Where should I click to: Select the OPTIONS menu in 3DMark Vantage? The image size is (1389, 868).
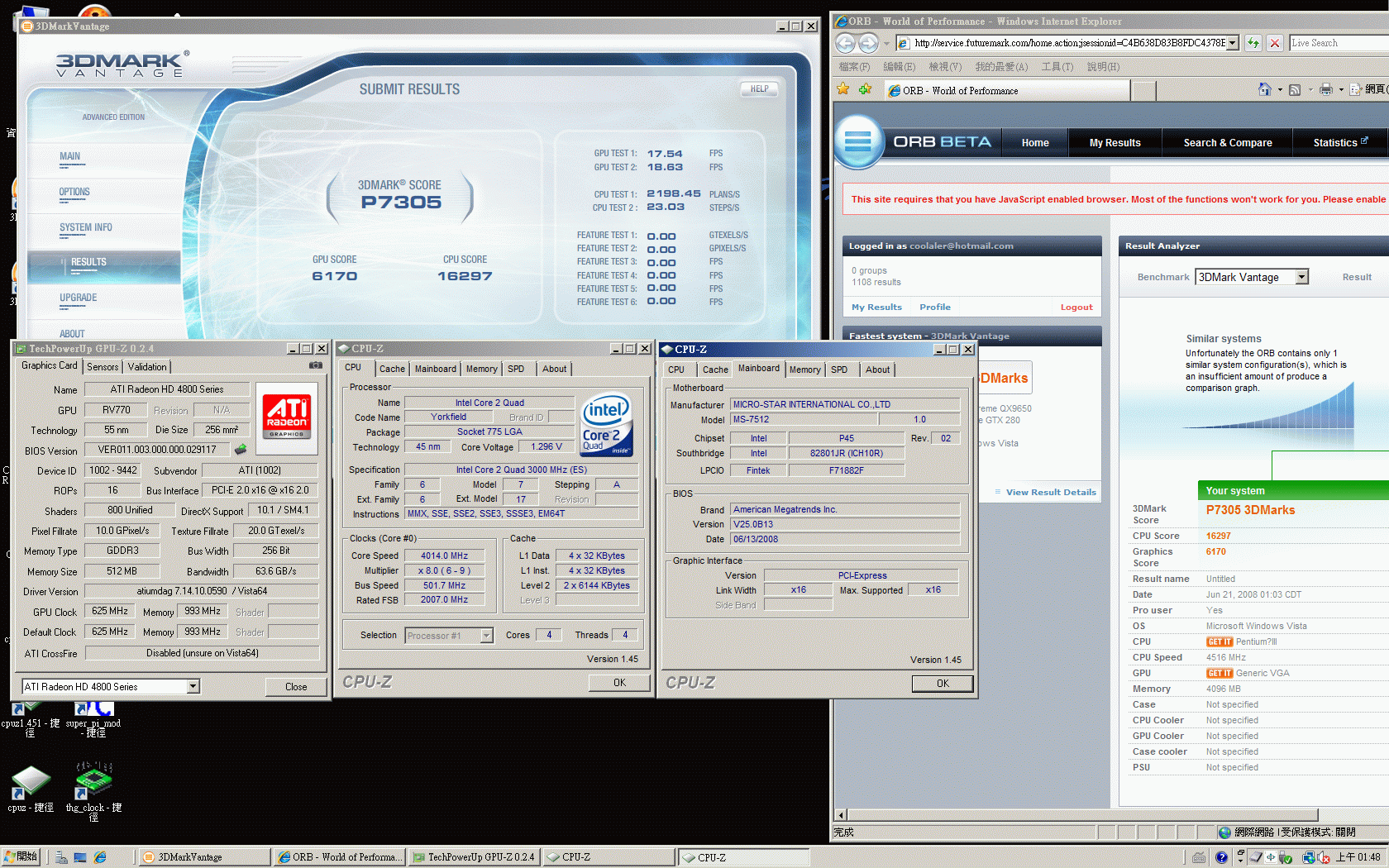pyautogui.click(x=74, y=192)
